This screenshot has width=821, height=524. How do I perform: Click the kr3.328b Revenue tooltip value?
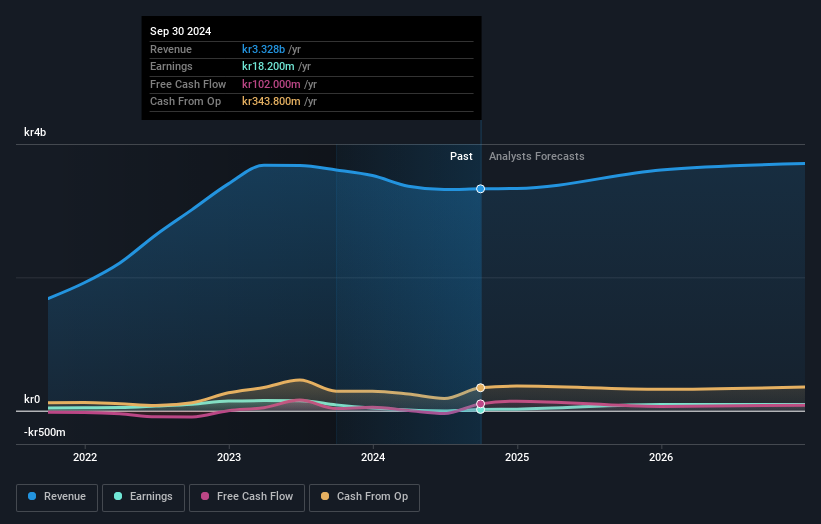pos(263,49)
